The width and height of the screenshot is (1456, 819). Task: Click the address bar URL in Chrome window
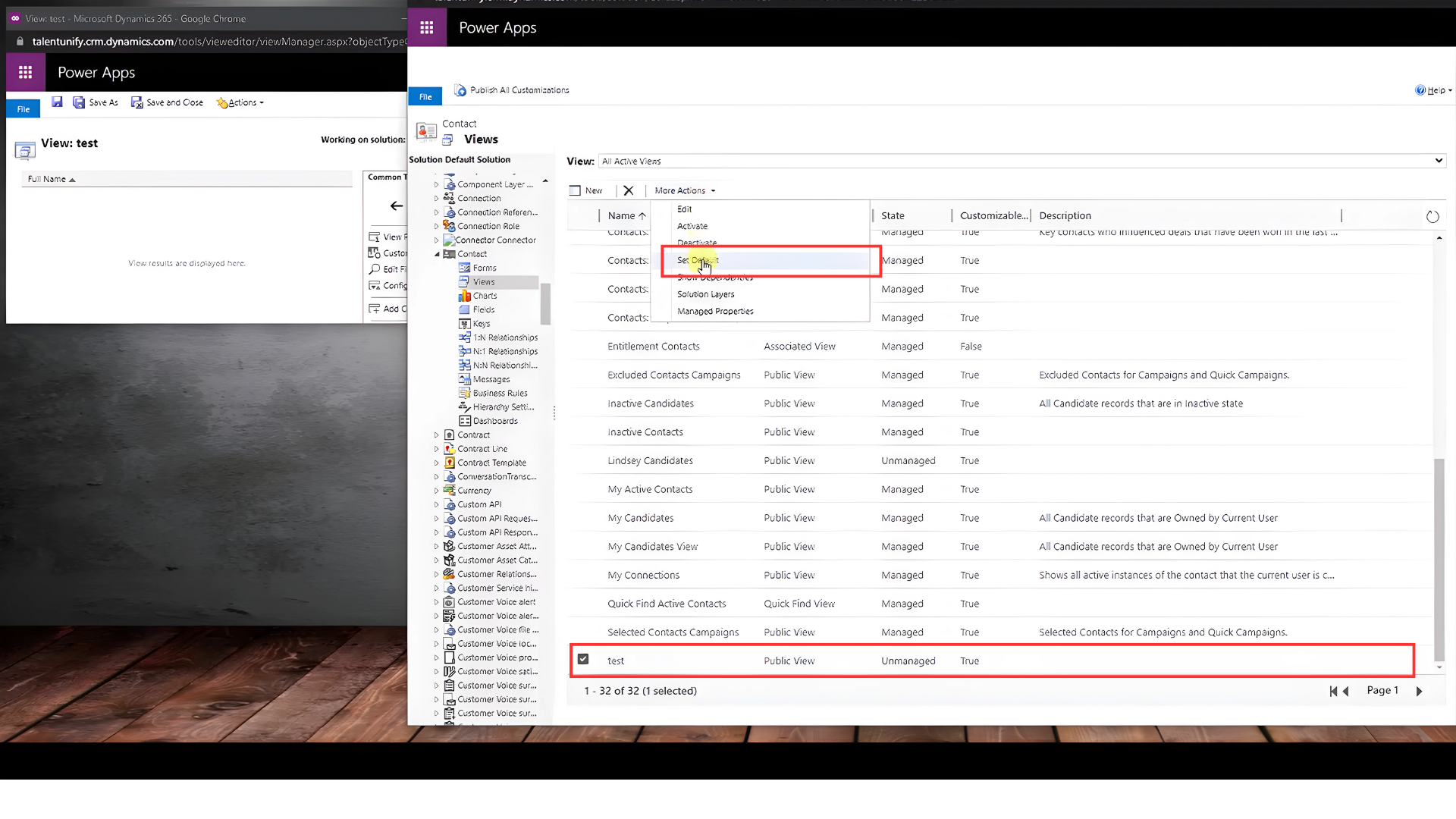(x=218, y=41)
